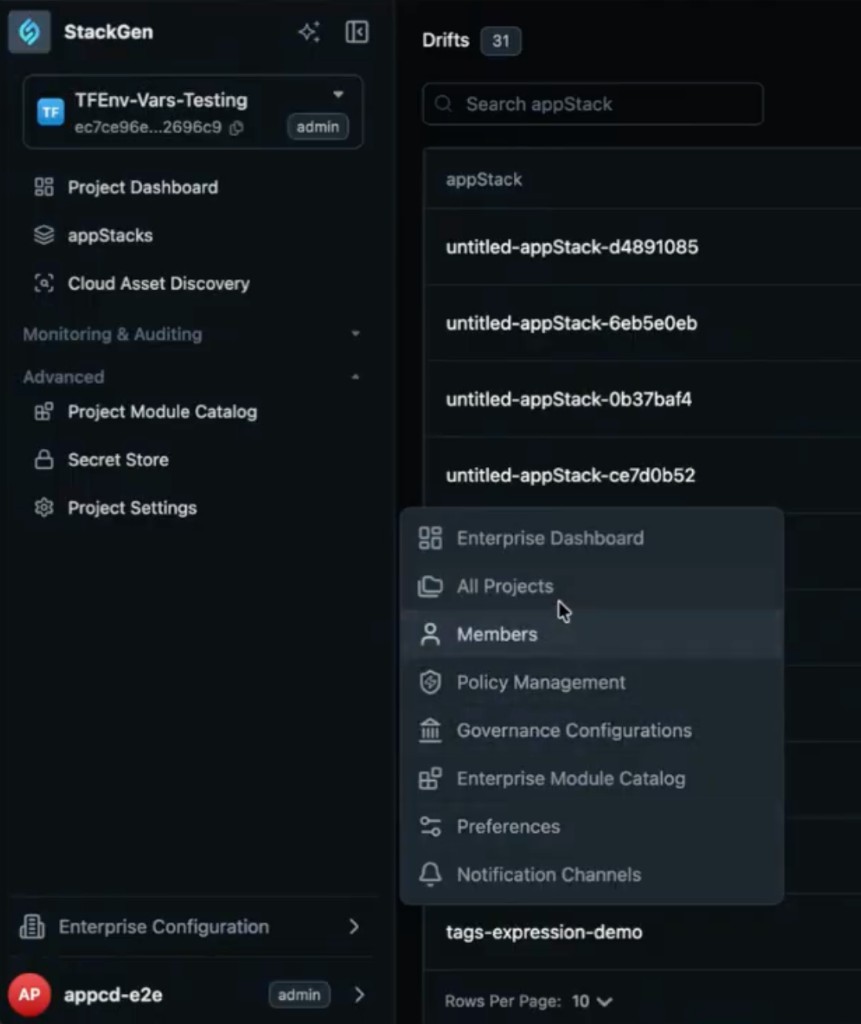Click the appStacks layers icon
This screenshot has width=861, height=1024.
pyautogui.click(x=44, y=235)
